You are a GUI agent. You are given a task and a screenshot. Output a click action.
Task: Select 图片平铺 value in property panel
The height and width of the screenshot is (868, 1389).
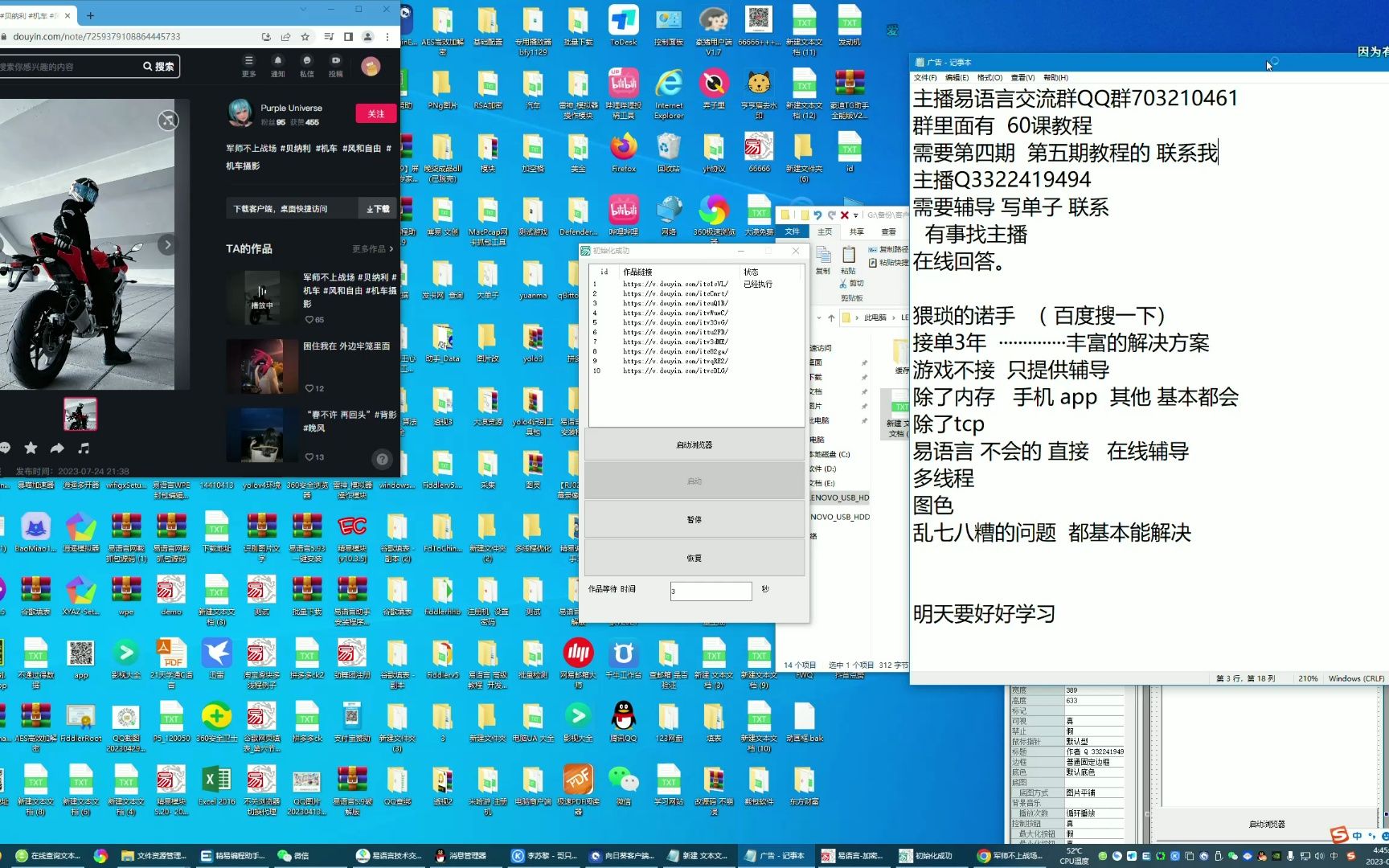(x=1094, y=792)
